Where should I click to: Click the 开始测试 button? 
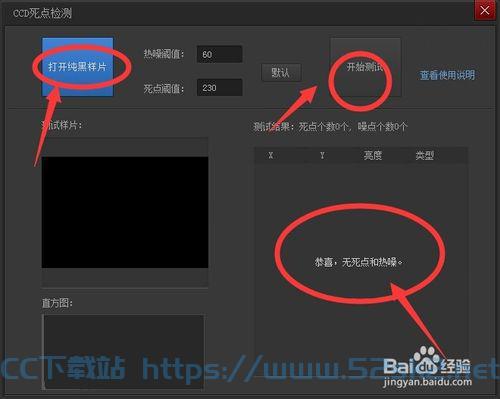(x=365, y=67)
